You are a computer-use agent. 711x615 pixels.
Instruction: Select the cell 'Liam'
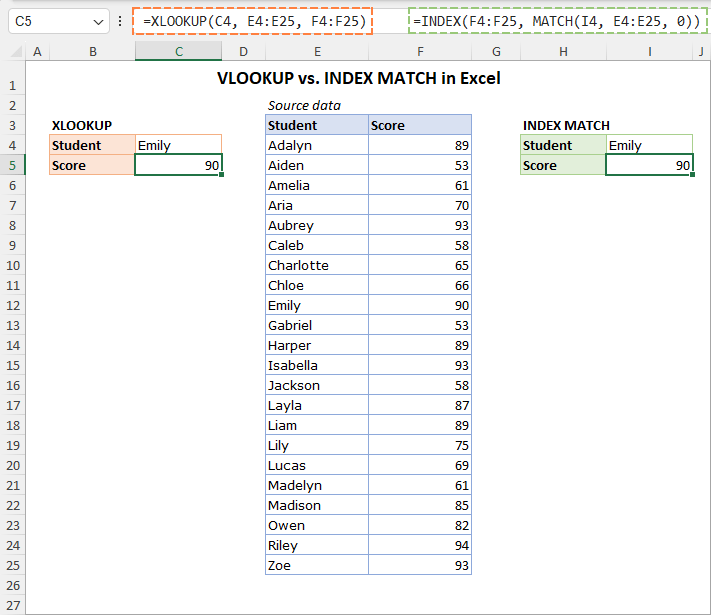(x=317, y=425)
